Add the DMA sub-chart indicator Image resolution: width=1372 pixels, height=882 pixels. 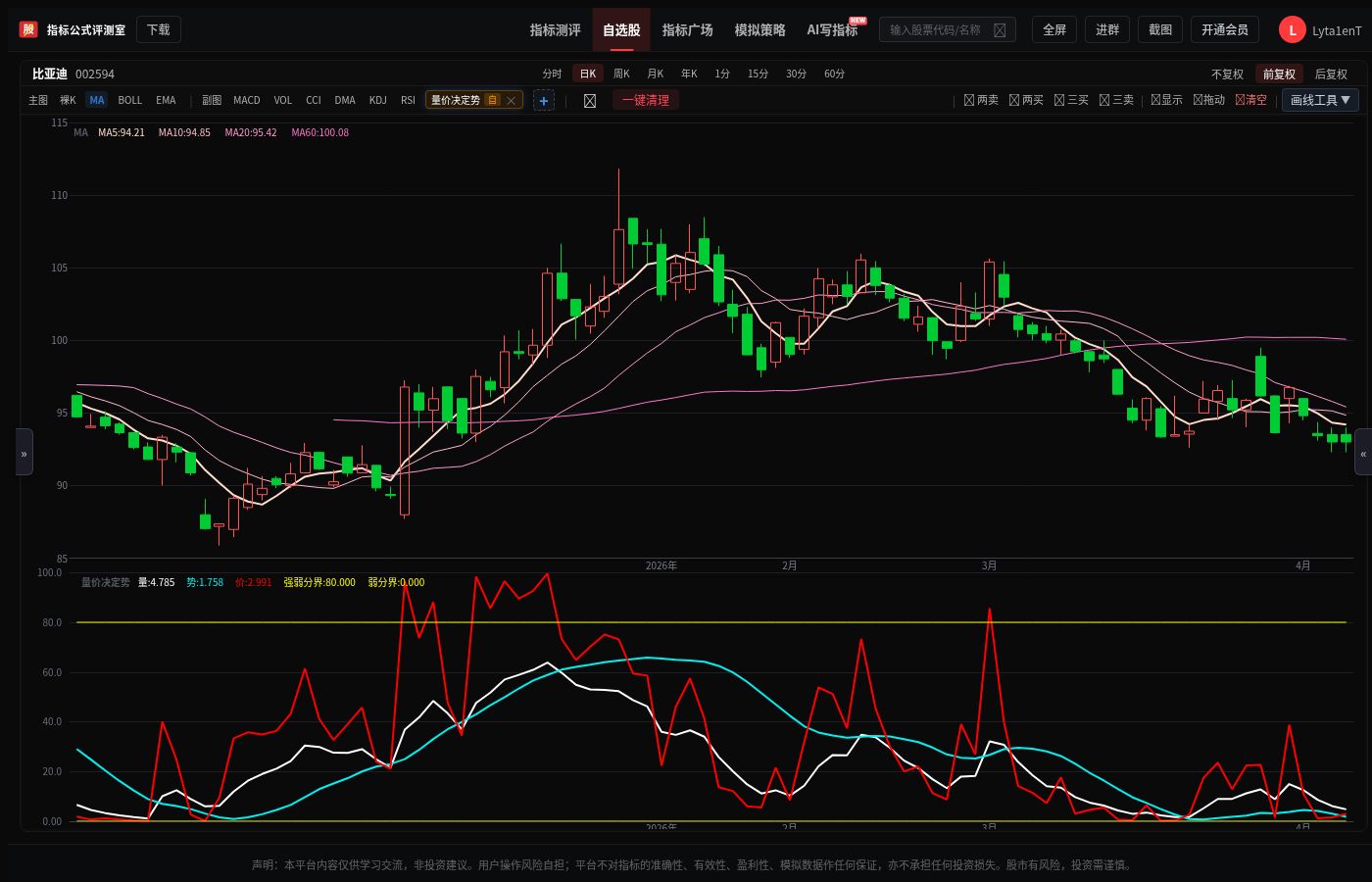coord(345,100)
